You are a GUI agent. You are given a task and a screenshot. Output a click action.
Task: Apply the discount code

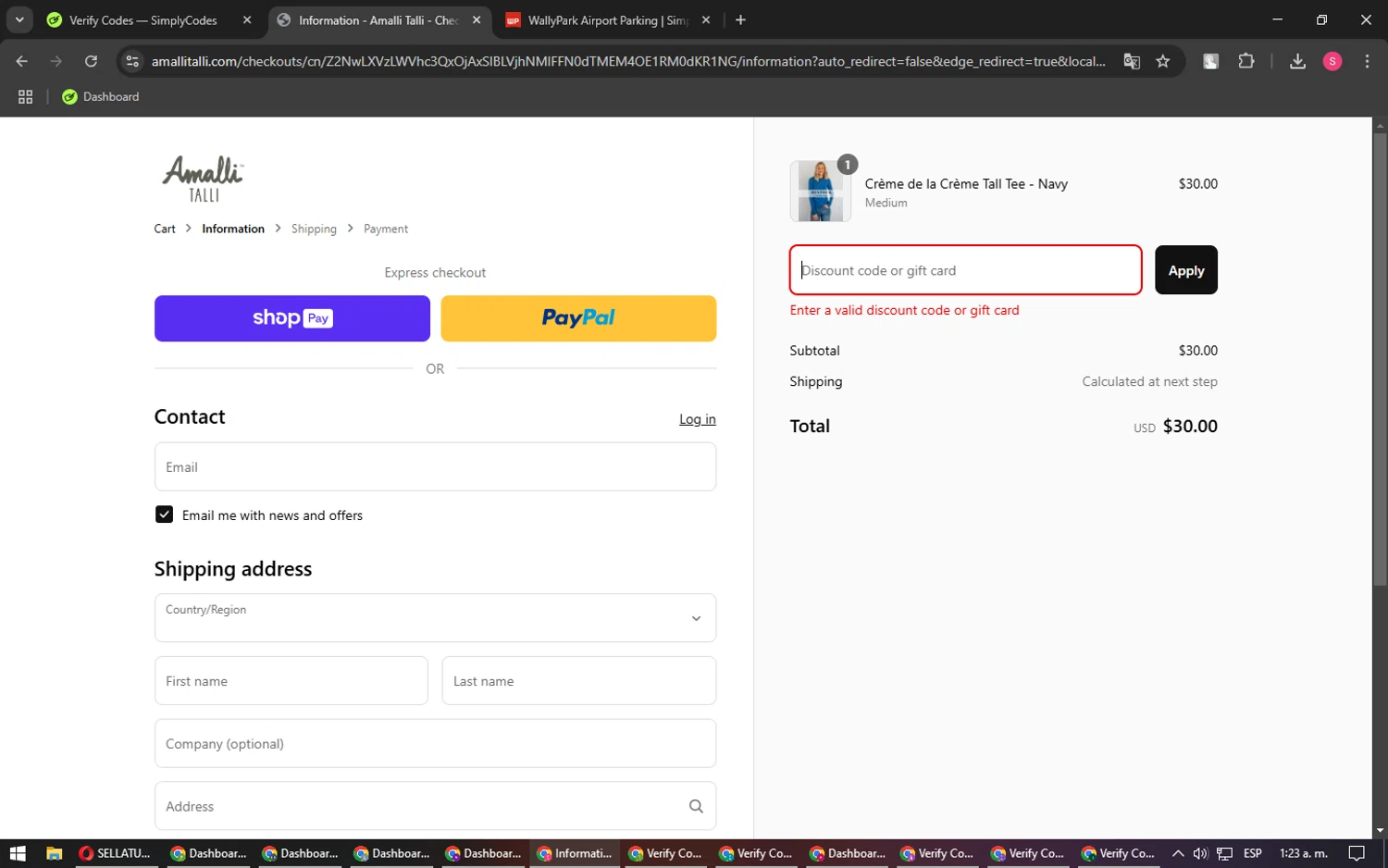(1186, 270)
